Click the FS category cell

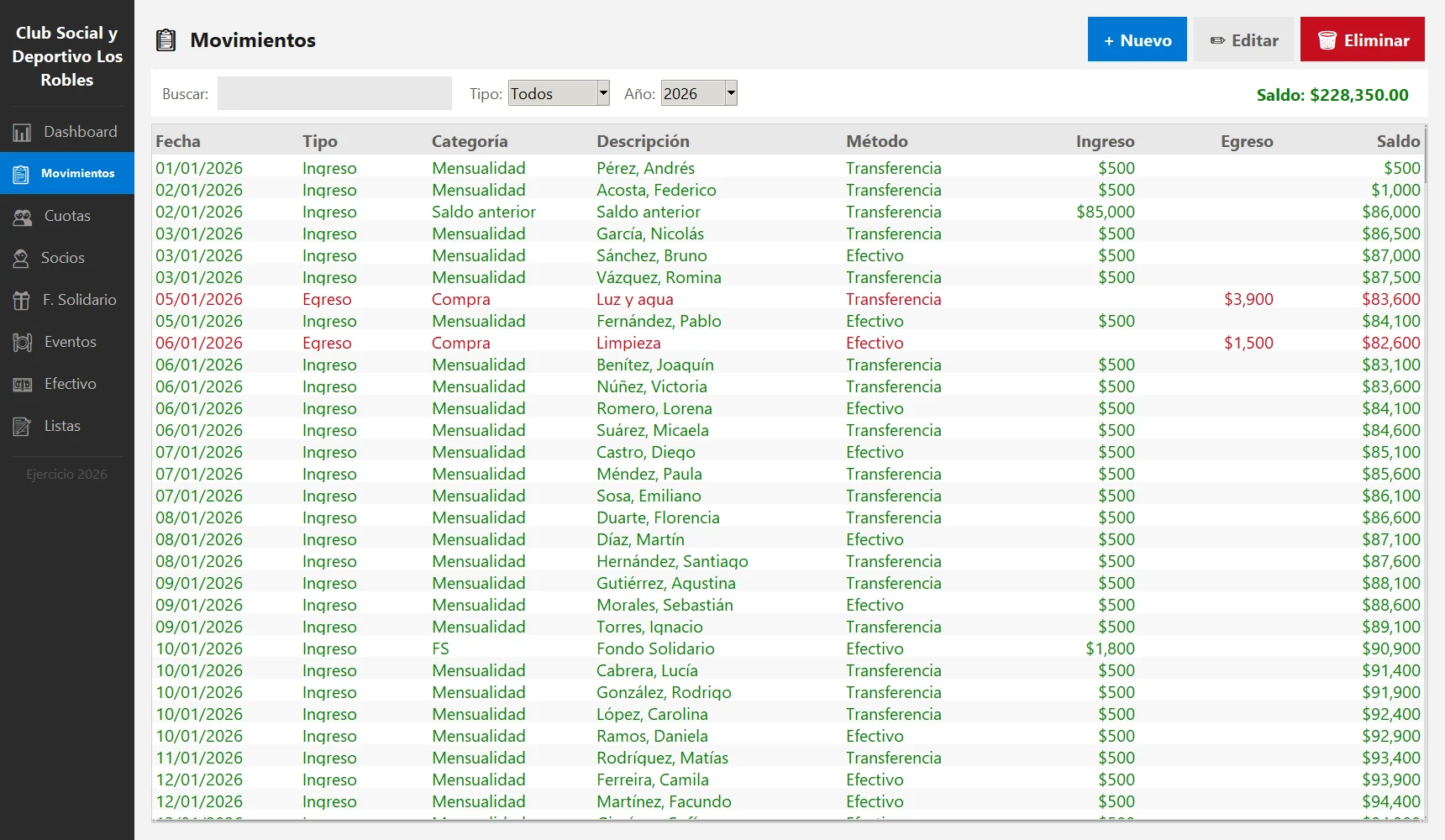click(x=440, y=648)
